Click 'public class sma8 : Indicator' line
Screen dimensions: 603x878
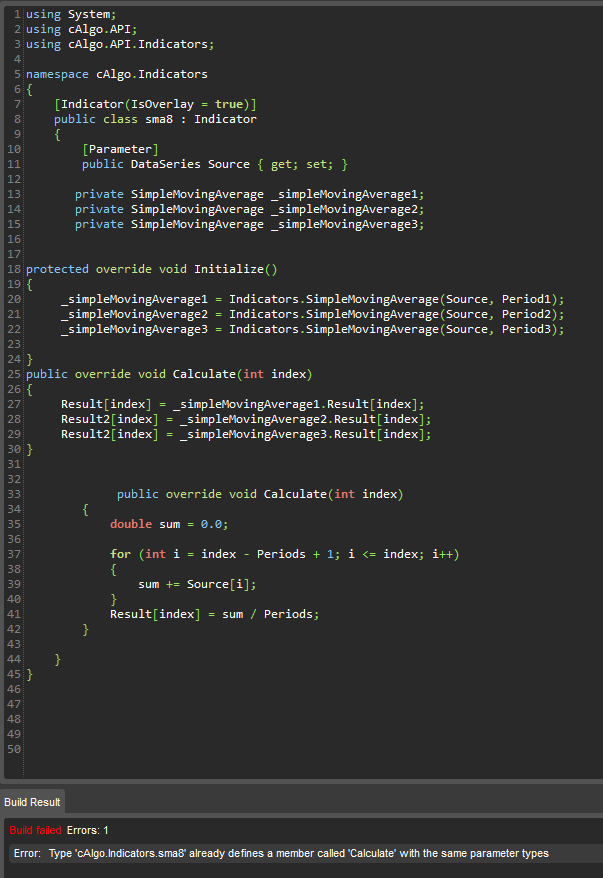pos(155,119)
